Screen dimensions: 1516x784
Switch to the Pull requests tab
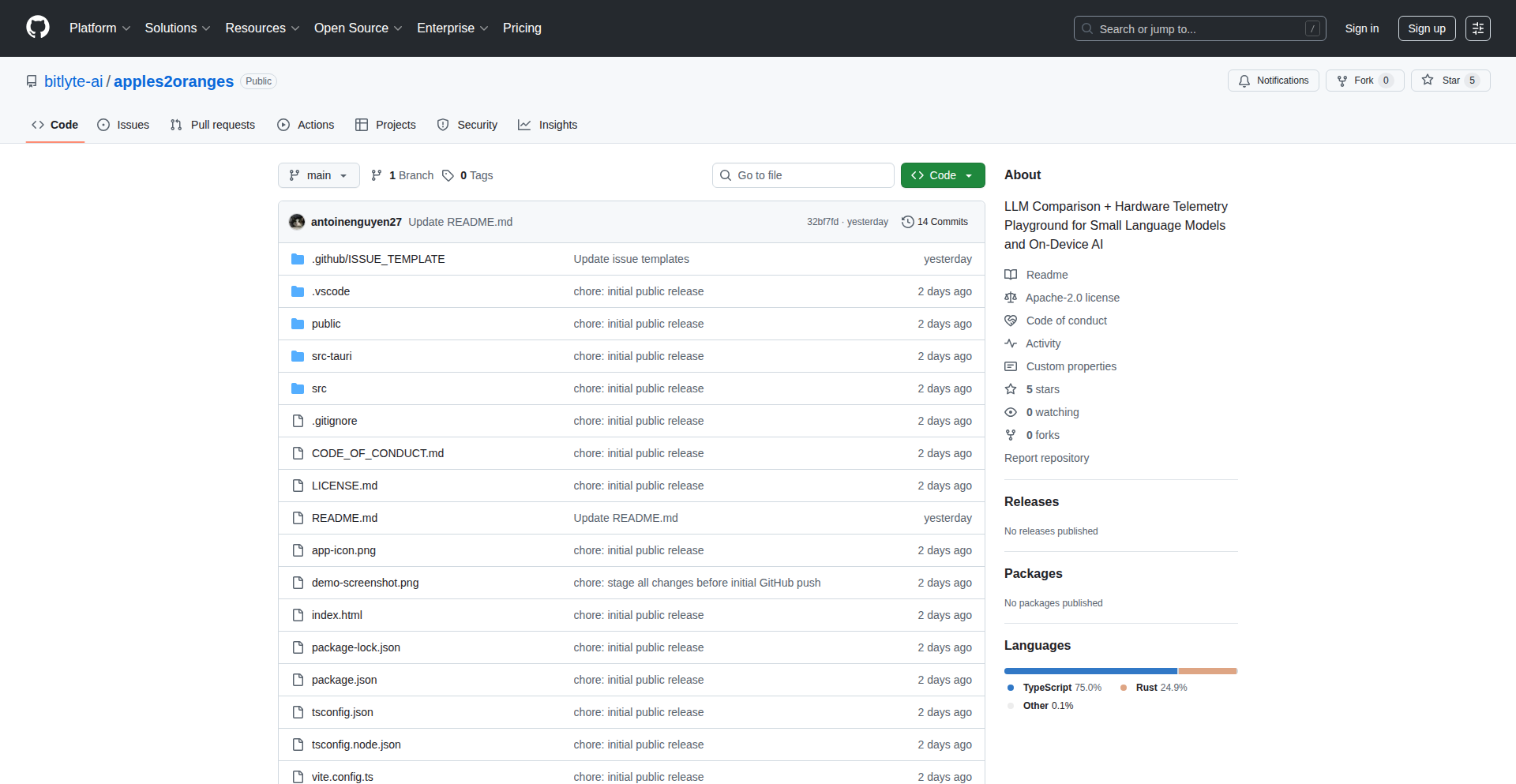click(x=213, y=125)
